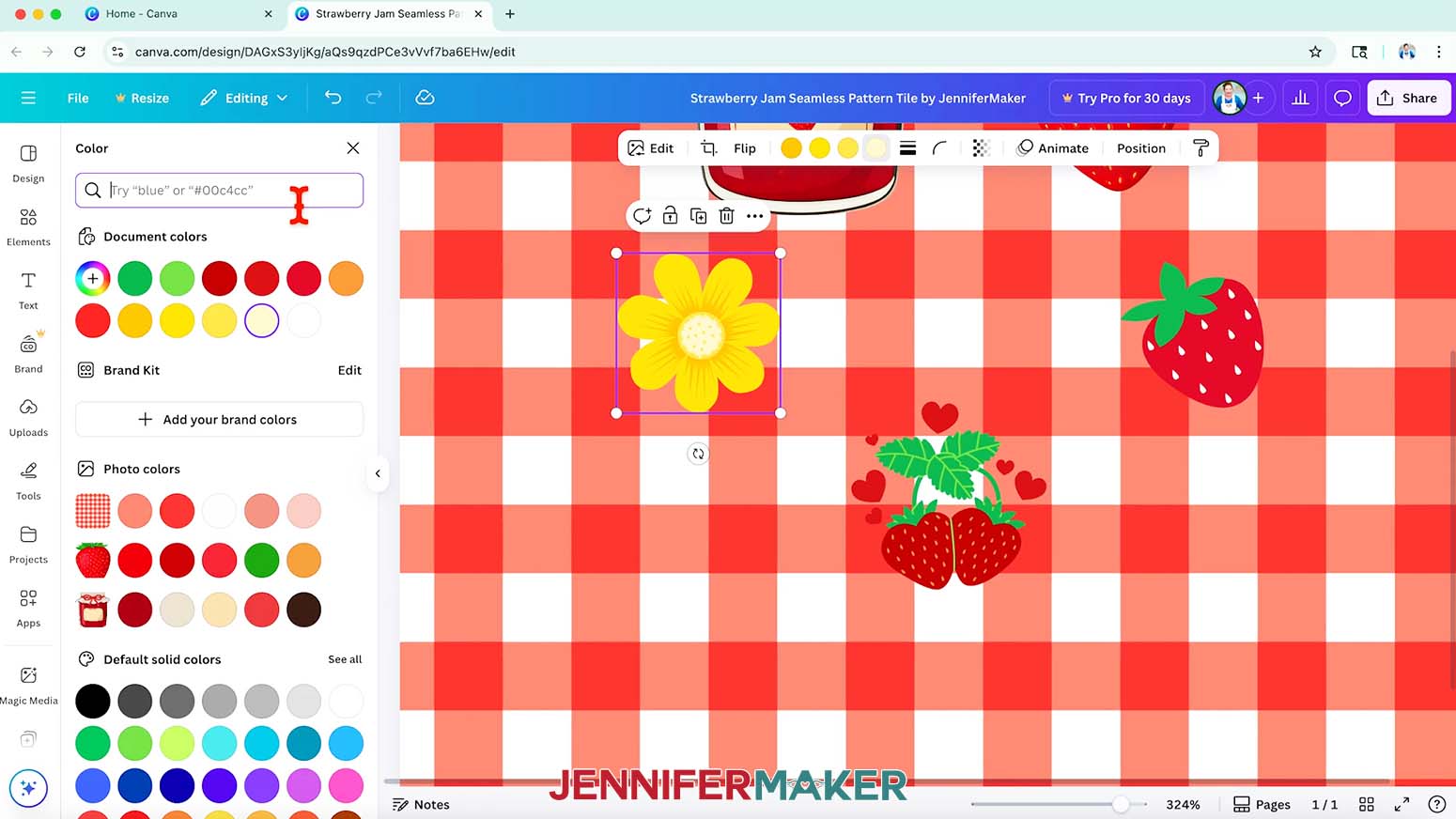Open the Design sidebar panel
Screen dimensions: 1456x819
coord(28,163)
